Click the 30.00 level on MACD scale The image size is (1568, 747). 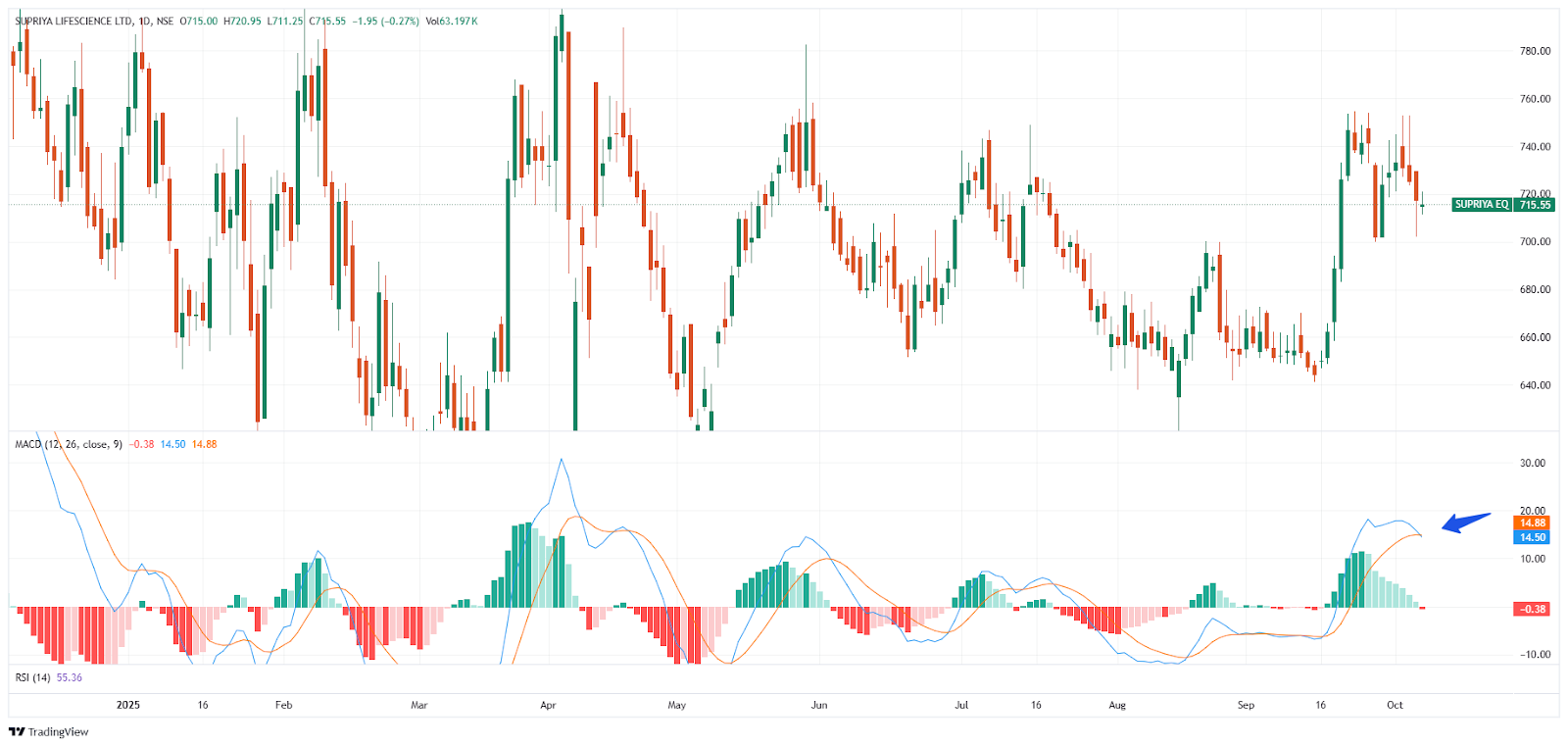(x=1532, y=463)
